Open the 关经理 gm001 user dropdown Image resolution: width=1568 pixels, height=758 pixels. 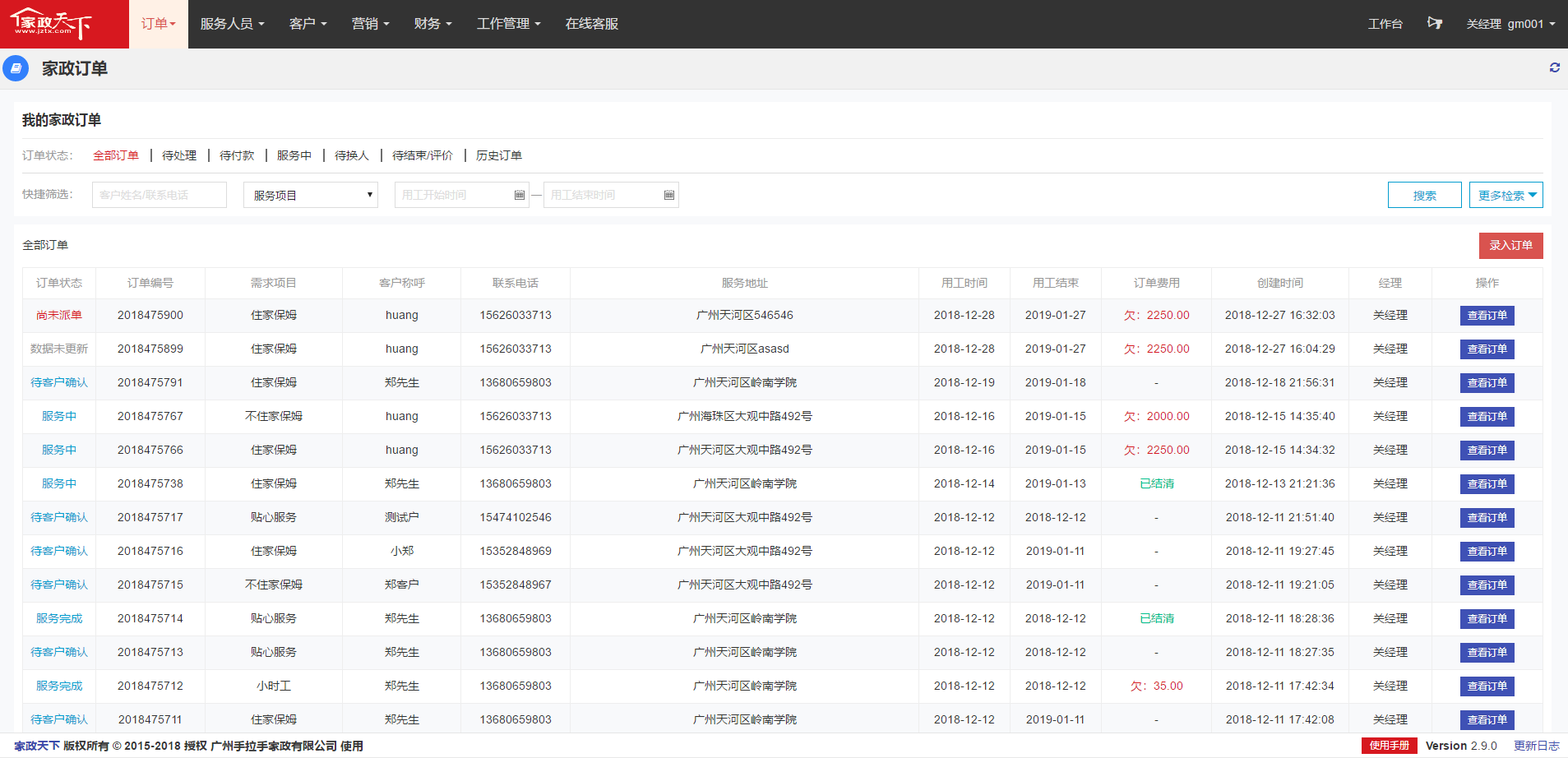1510,24
